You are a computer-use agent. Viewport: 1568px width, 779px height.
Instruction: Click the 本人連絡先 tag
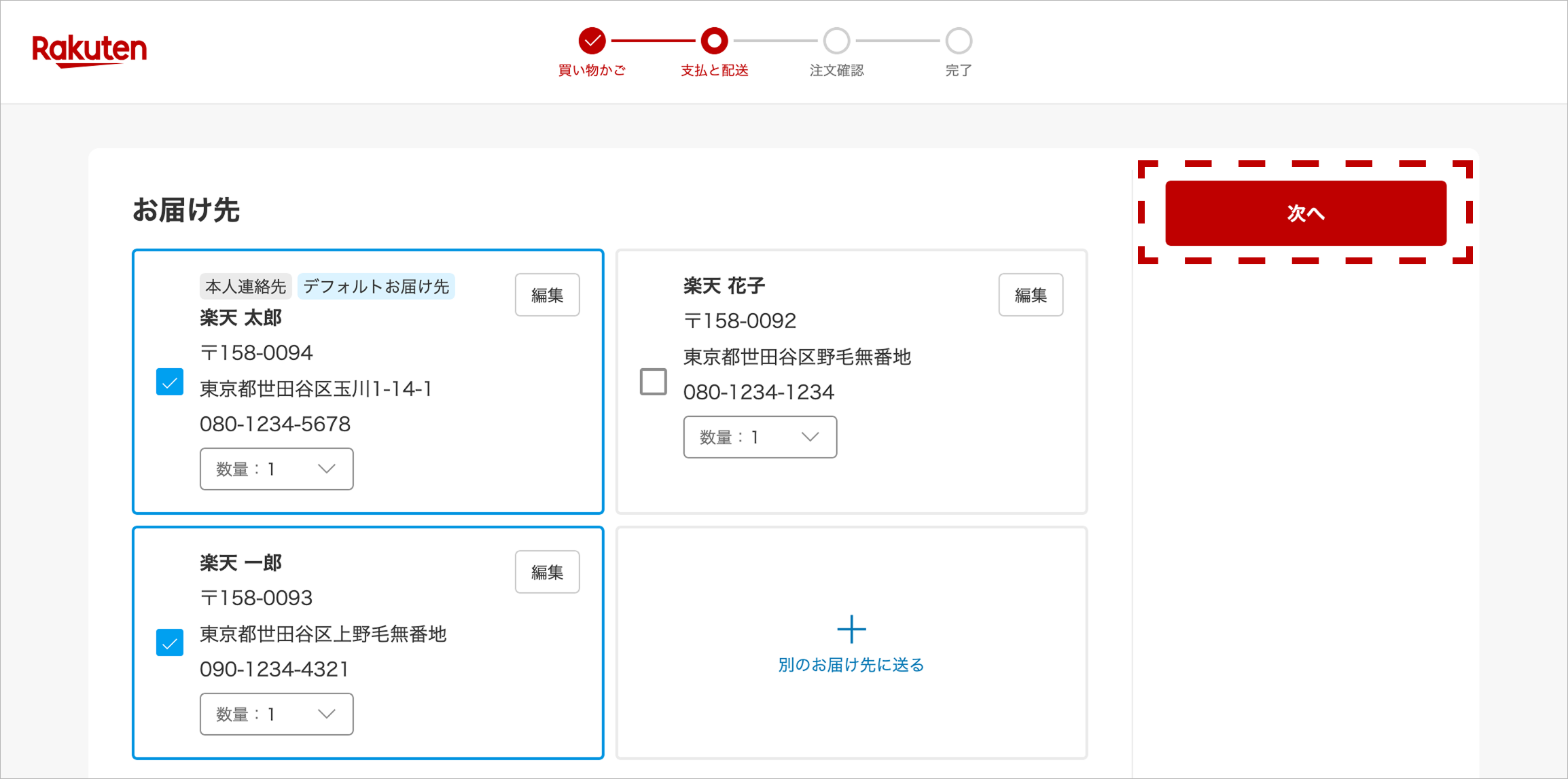pos(245,287)
